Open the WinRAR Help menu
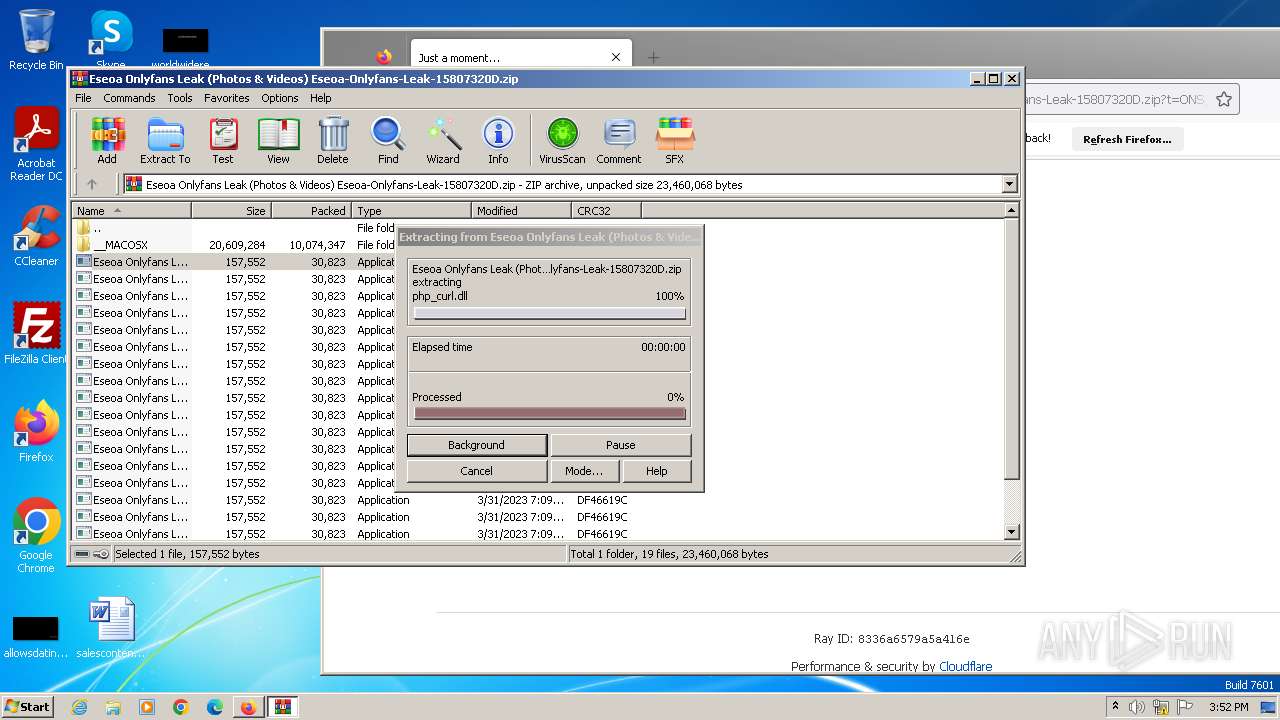The height and width of the screenshot is (720, 1280). (x=320, y=98)
